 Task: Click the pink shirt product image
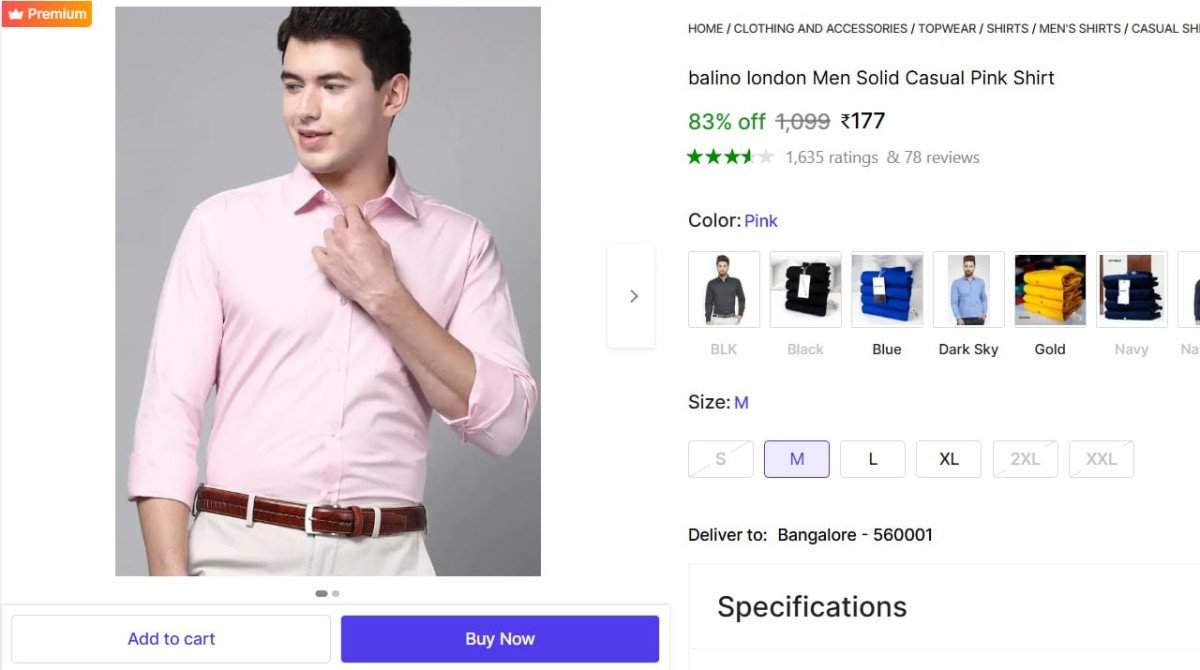pyautogui.click(x=328, y=291)
